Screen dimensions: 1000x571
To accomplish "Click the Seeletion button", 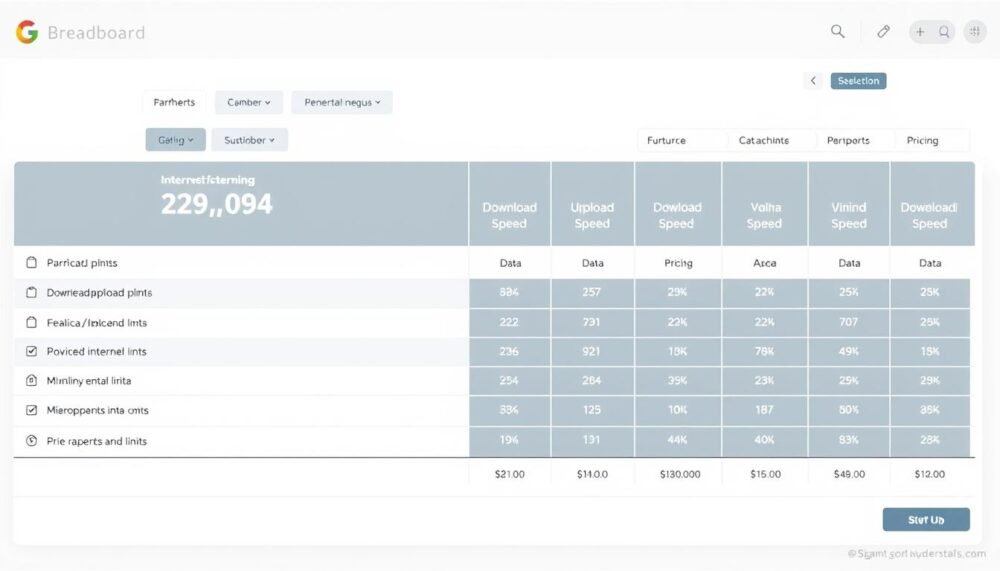I will coord(858,80).
